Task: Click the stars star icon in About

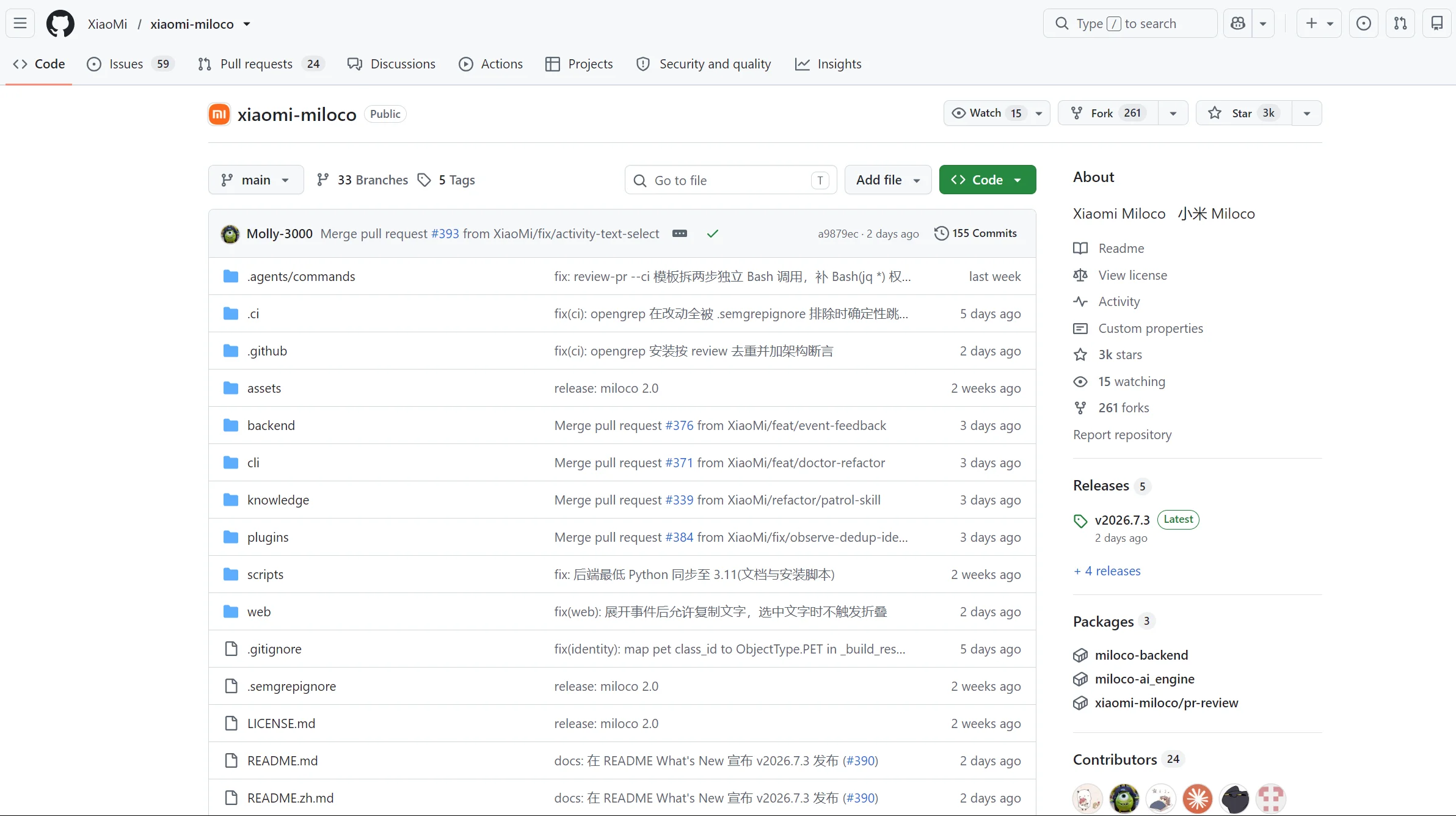Action: click(1080, 355)
